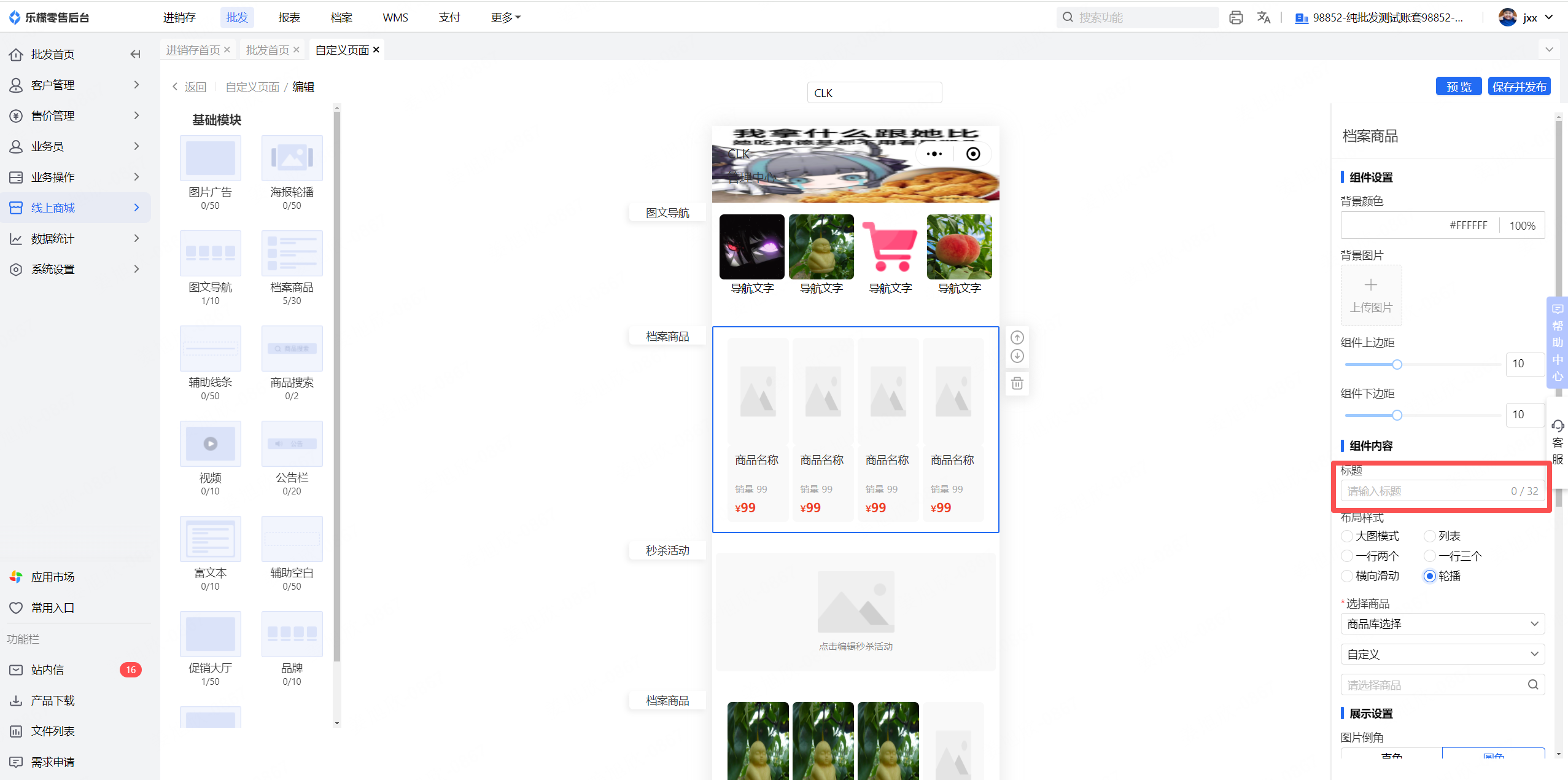1568x780 pixels.
Task: Switch to the 批发首页 tab
Action: click(267, 50)
